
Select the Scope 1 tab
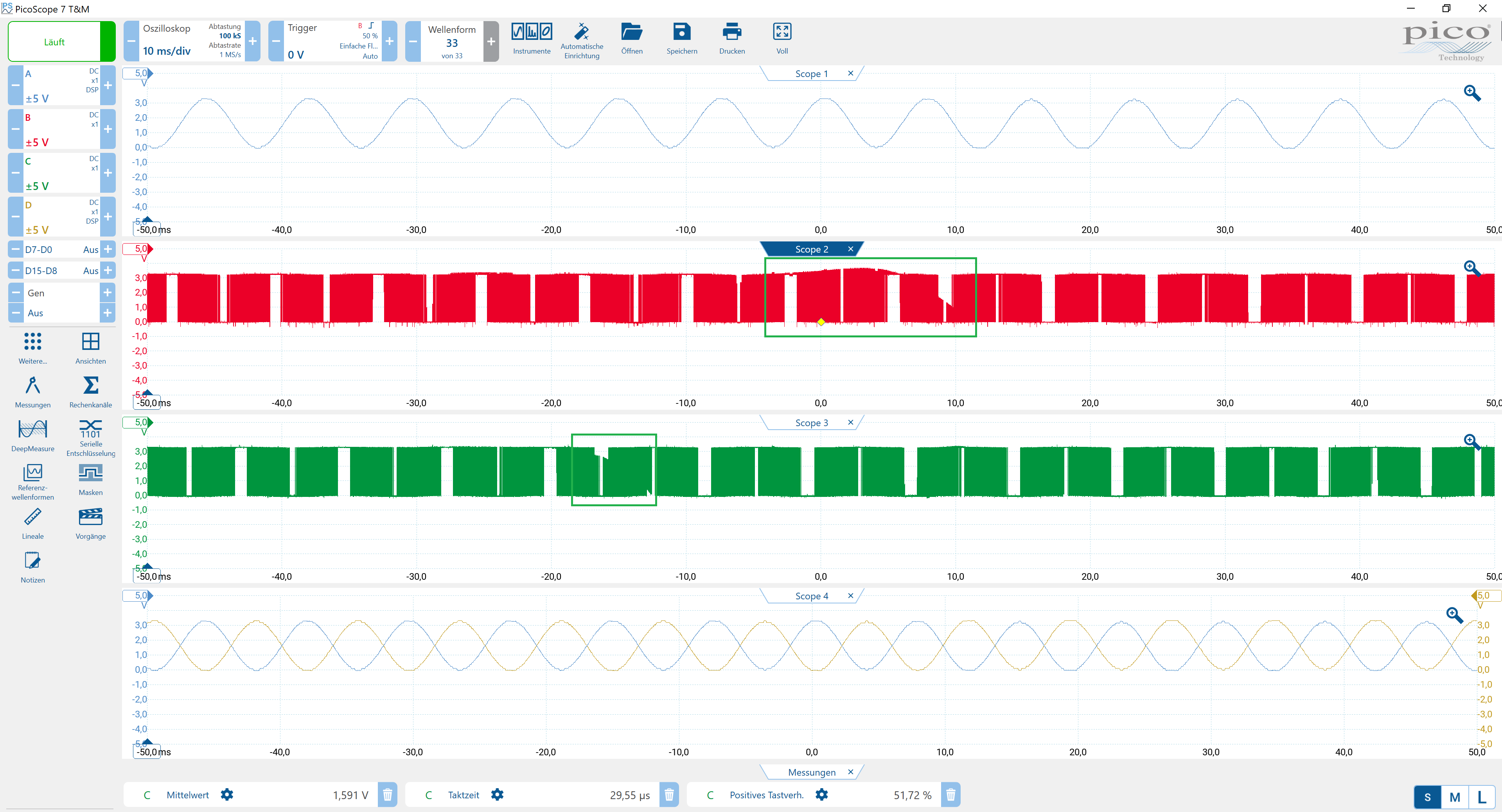(811, 73)
